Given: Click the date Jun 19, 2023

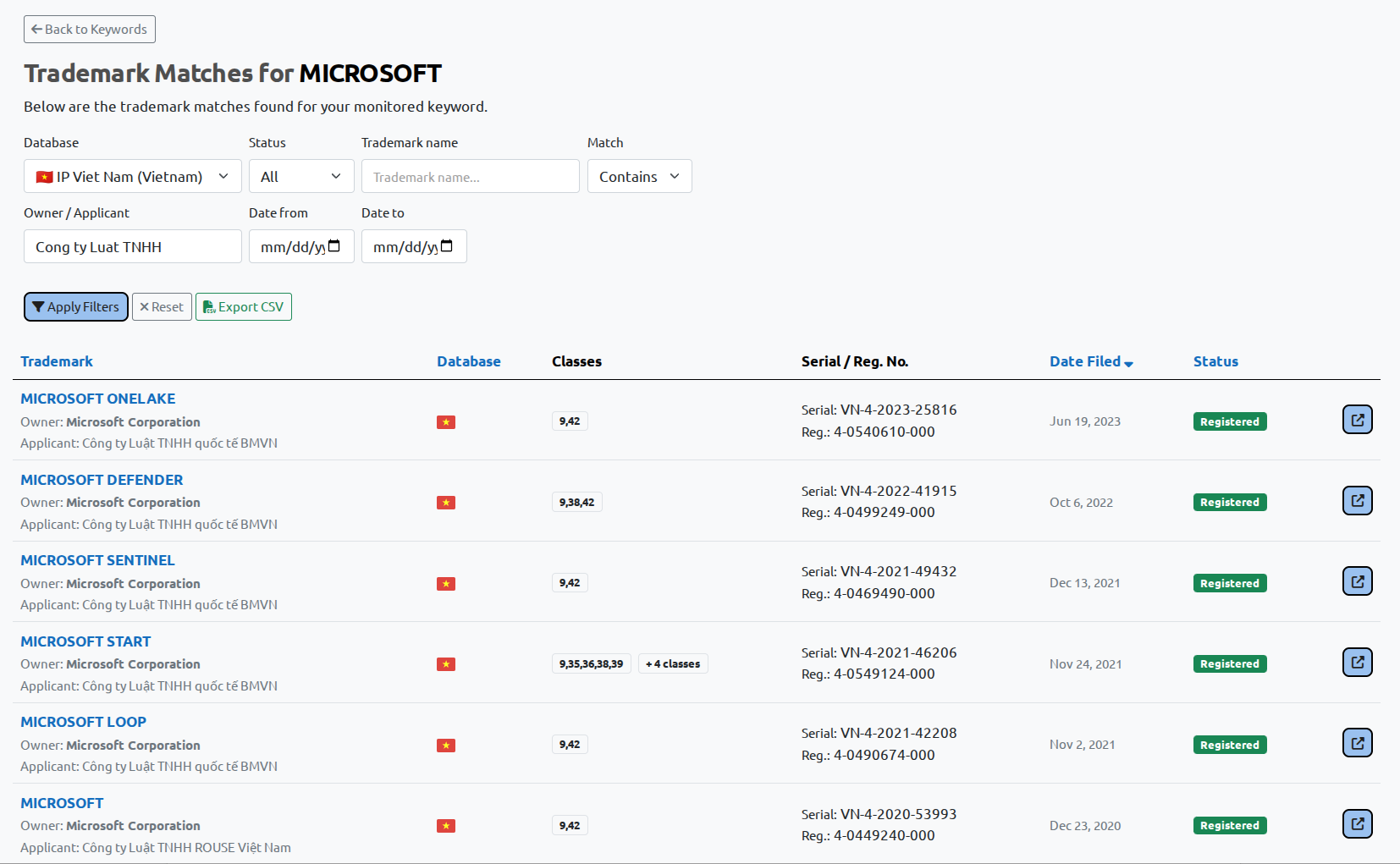Looking at the screenshot, I should click(1085, 421).
